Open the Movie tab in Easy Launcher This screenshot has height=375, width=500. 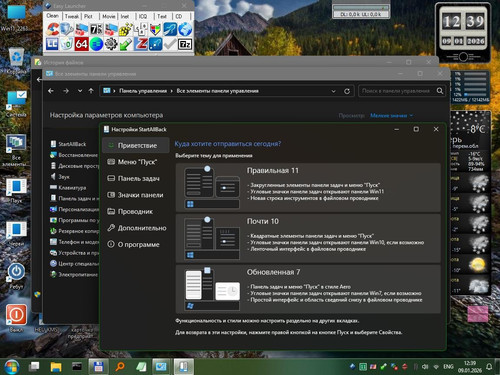tap(109, 16)
